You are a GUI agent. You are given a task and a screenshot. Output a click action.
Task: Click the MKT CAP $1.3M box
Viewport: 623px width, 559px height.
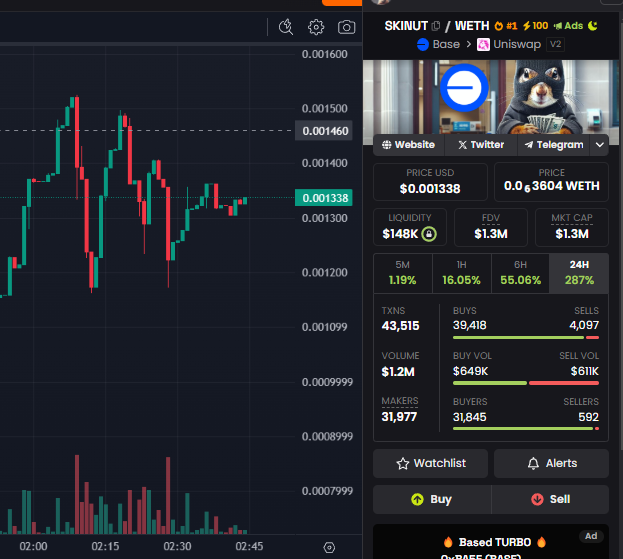coord(572,227)
